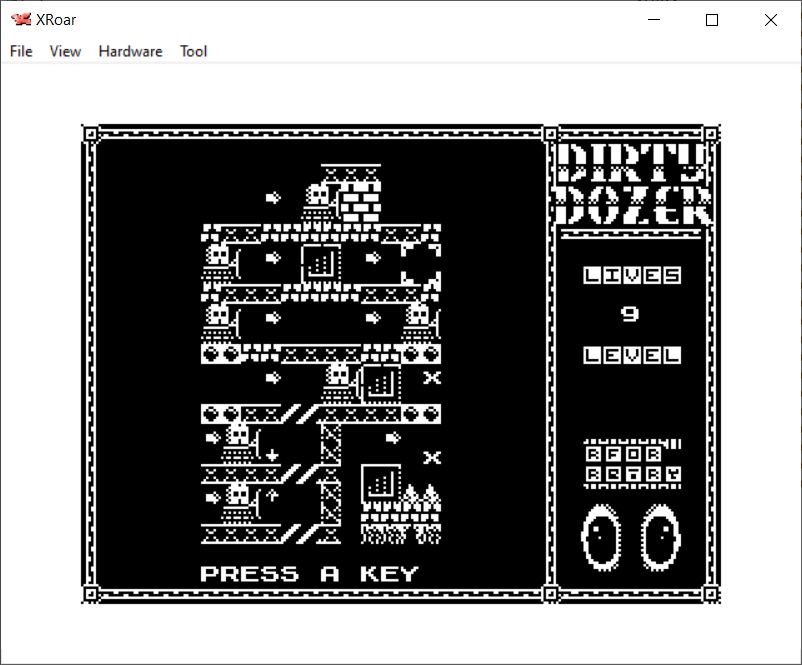
Task: Click the R FOR RETRY sign
Action: click(632, 464)
